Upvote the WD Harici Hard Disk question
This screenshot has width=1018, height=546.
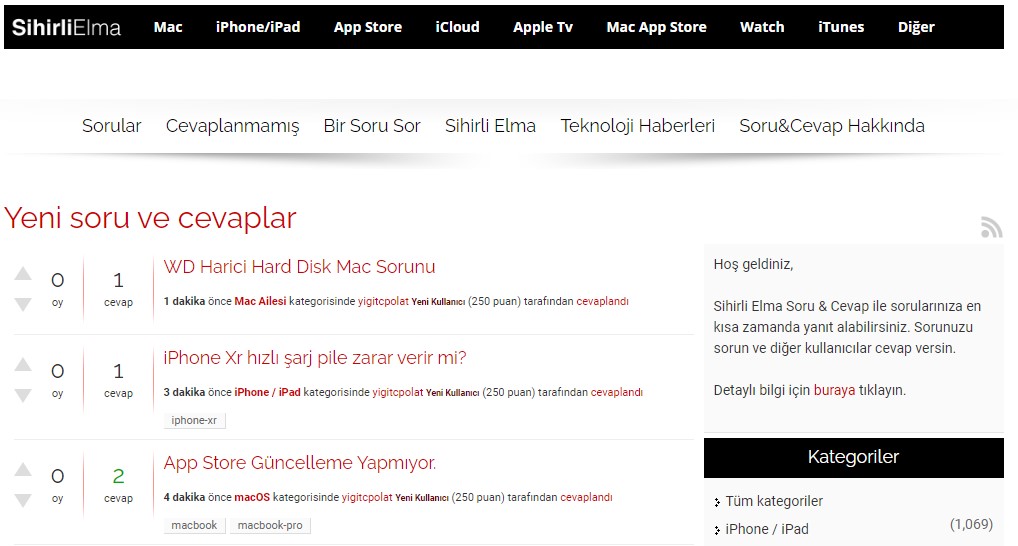[23, 274]
